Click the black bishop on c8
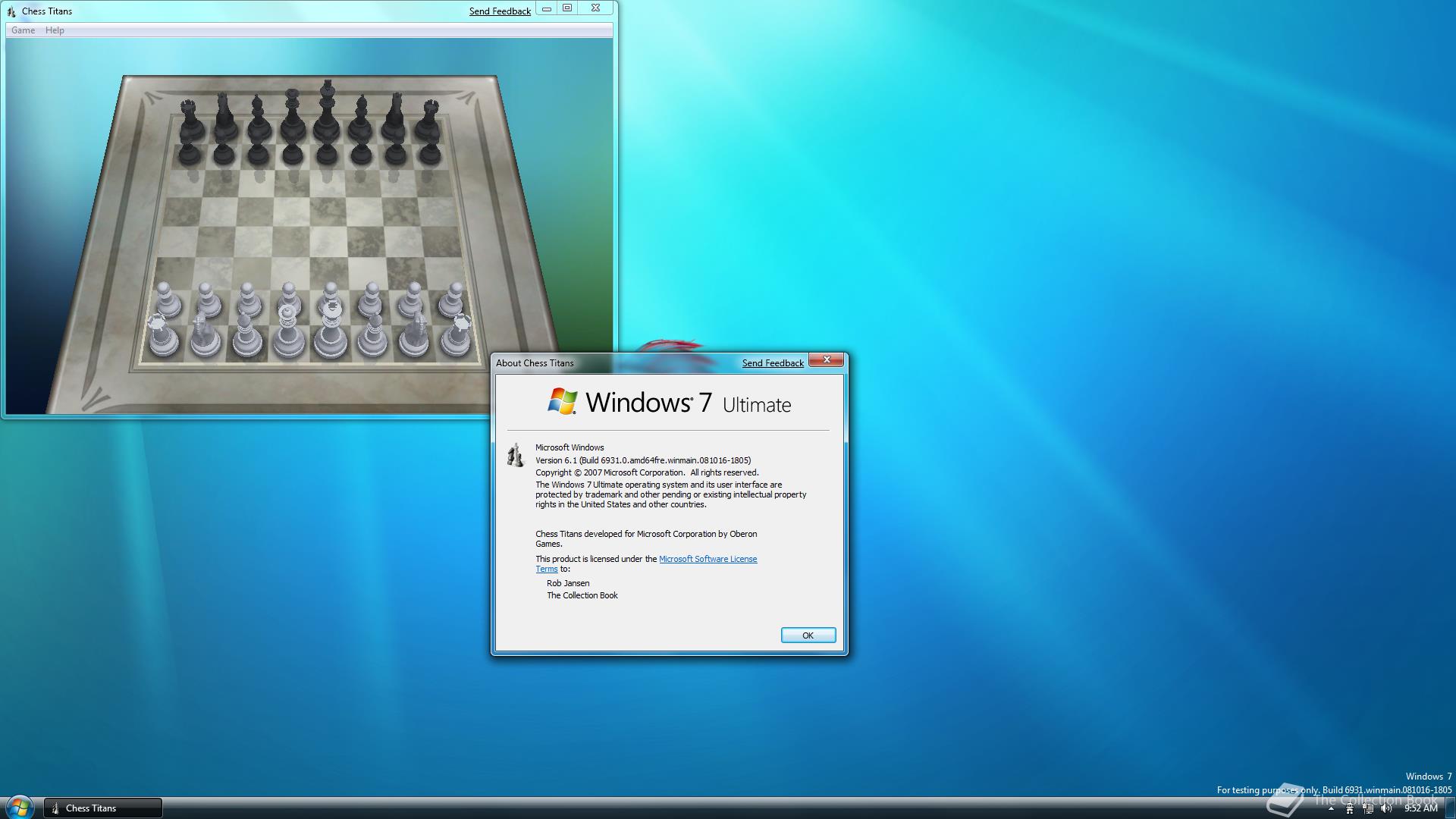The height and width of the screenshot is (819, 1456). pos(258,118)
